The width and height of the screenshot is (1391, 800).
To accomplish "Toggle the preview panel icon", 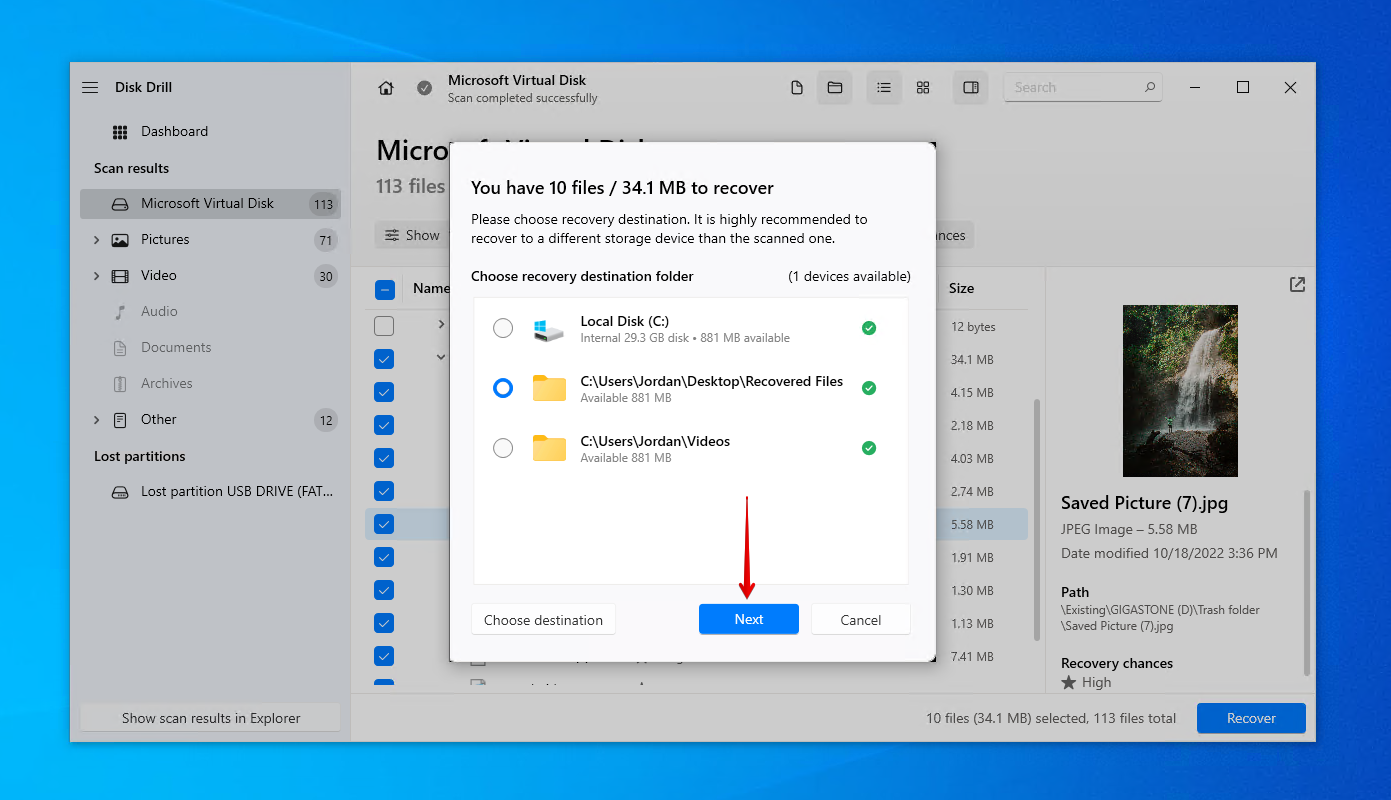I will (x=971, y=88).
